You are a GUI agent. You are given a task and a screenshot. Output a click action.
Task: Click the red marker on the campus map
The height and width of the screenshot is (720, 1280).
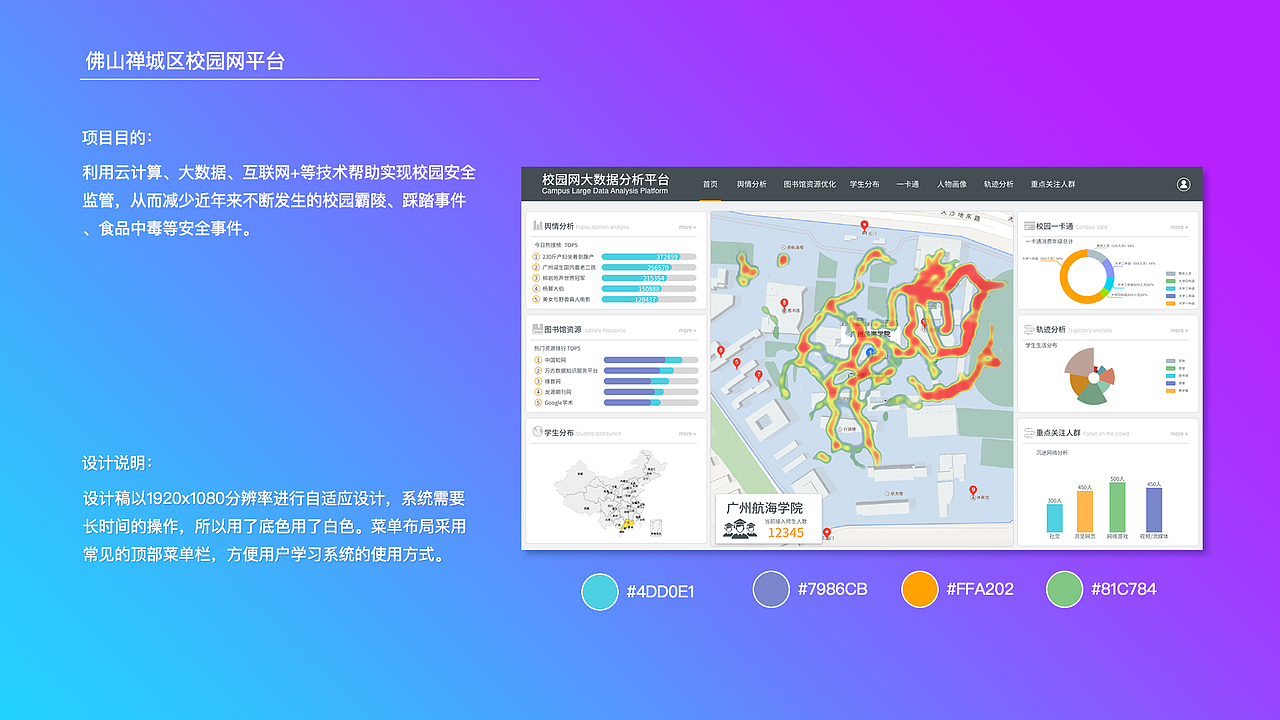click(864, 225)
